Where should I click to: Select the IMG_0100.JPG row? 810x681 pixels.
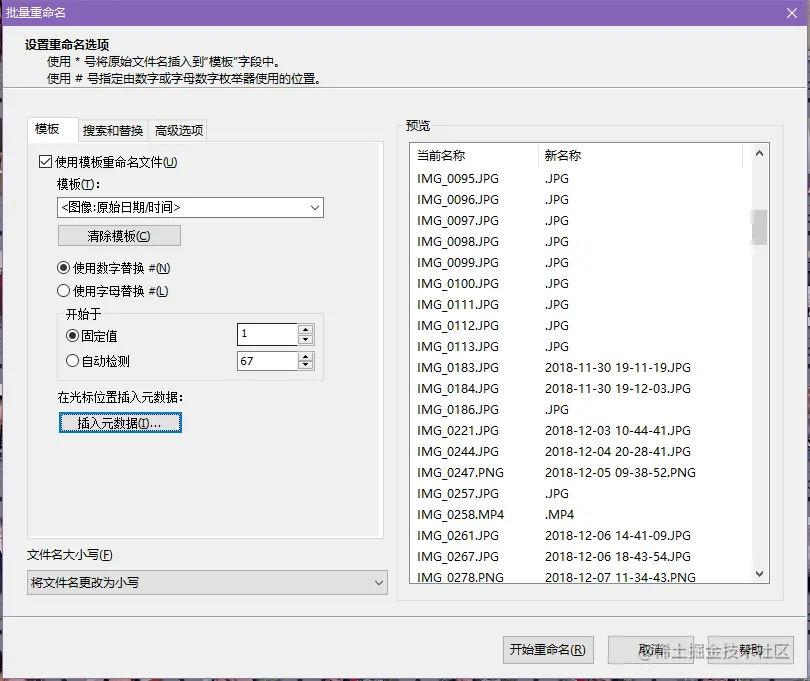[581, 284]
